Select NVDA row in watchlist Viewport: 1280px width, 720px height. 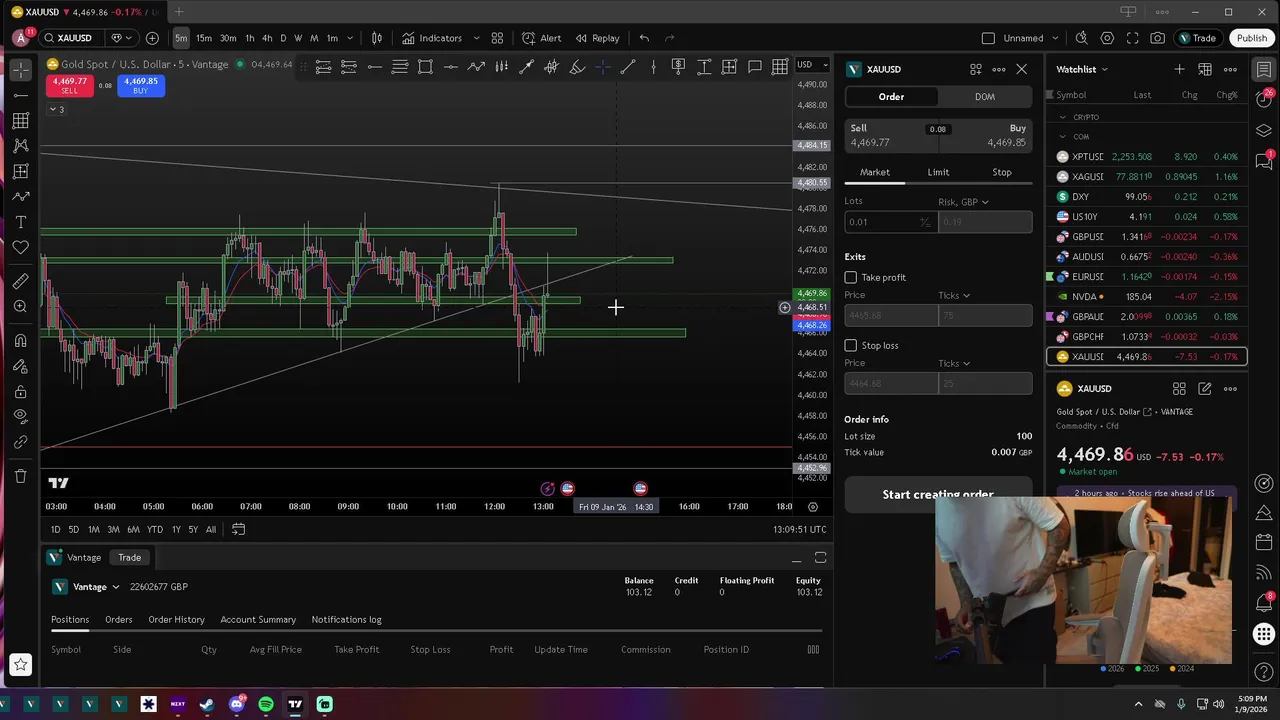(x=1146, y=297)
